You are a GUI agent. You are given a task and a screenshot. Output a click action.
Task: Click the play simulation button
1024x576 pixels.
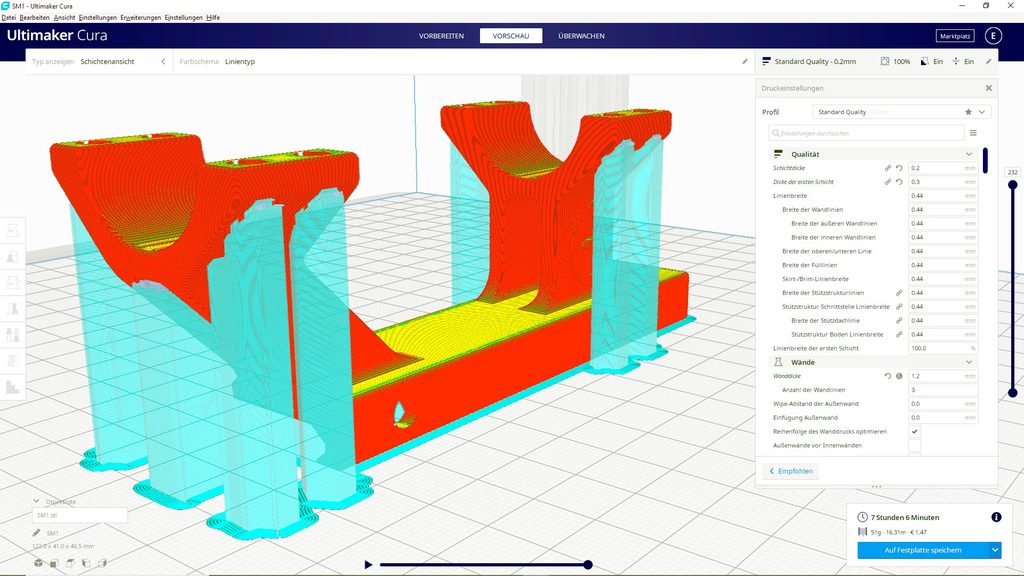[x=368, y=565]
